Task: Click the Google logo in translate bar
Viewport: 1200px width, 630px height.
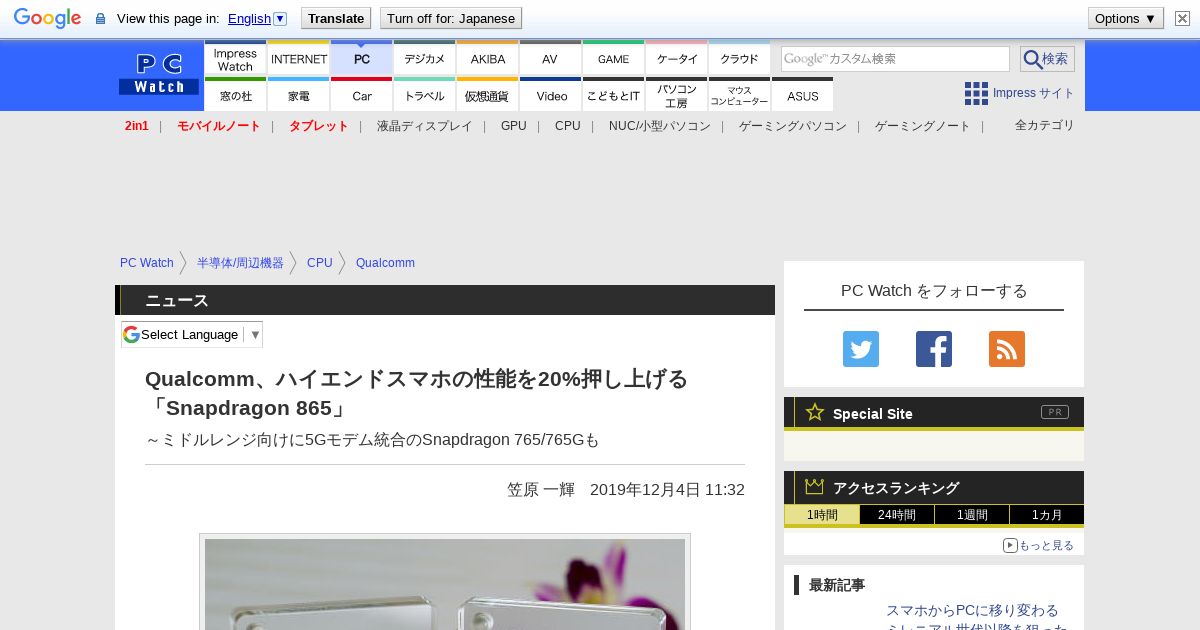Action: (x=47, y=18)
